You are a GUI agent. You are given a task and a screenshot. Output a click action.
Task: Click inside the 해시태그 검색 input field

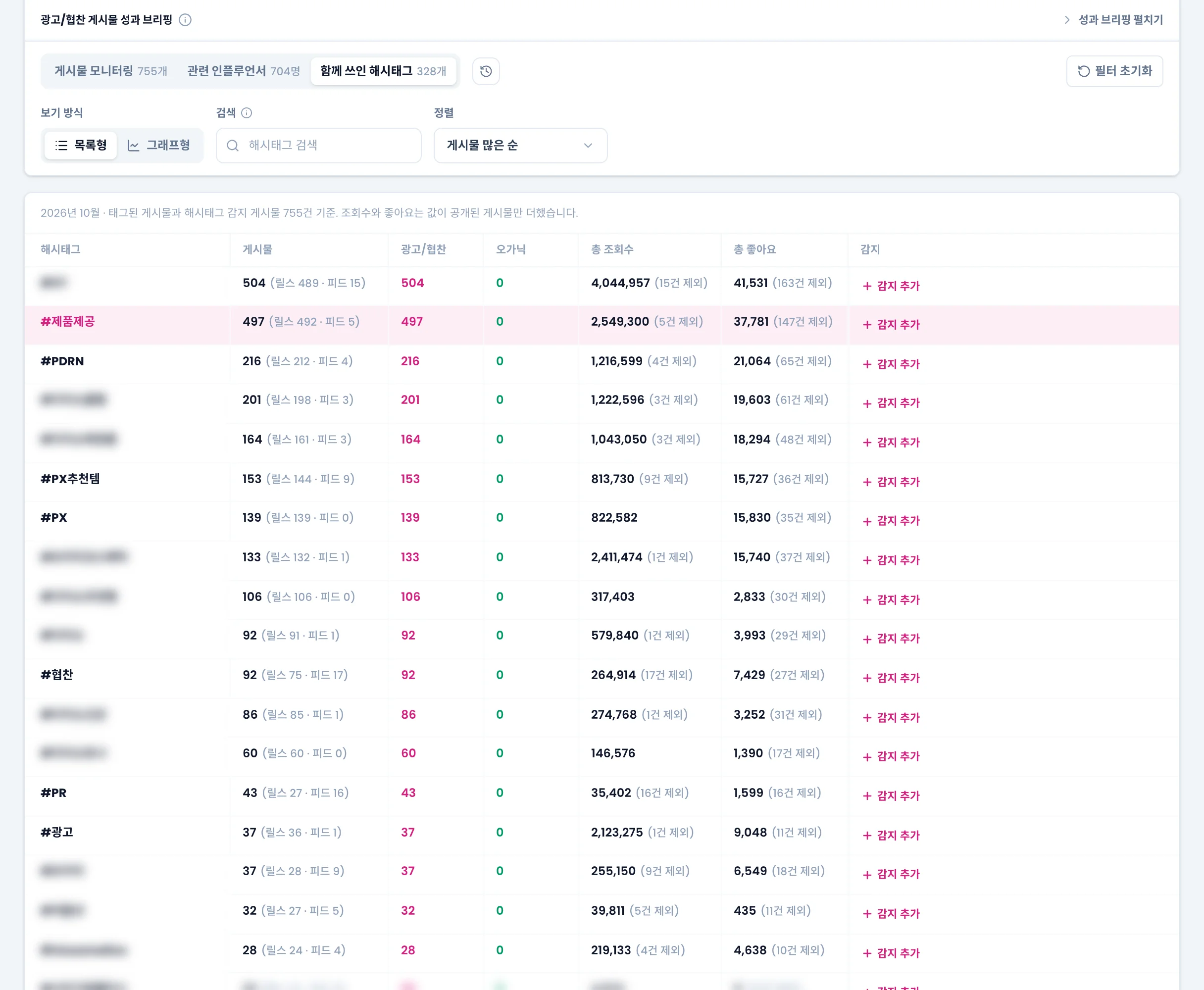[x=319, y=146]
